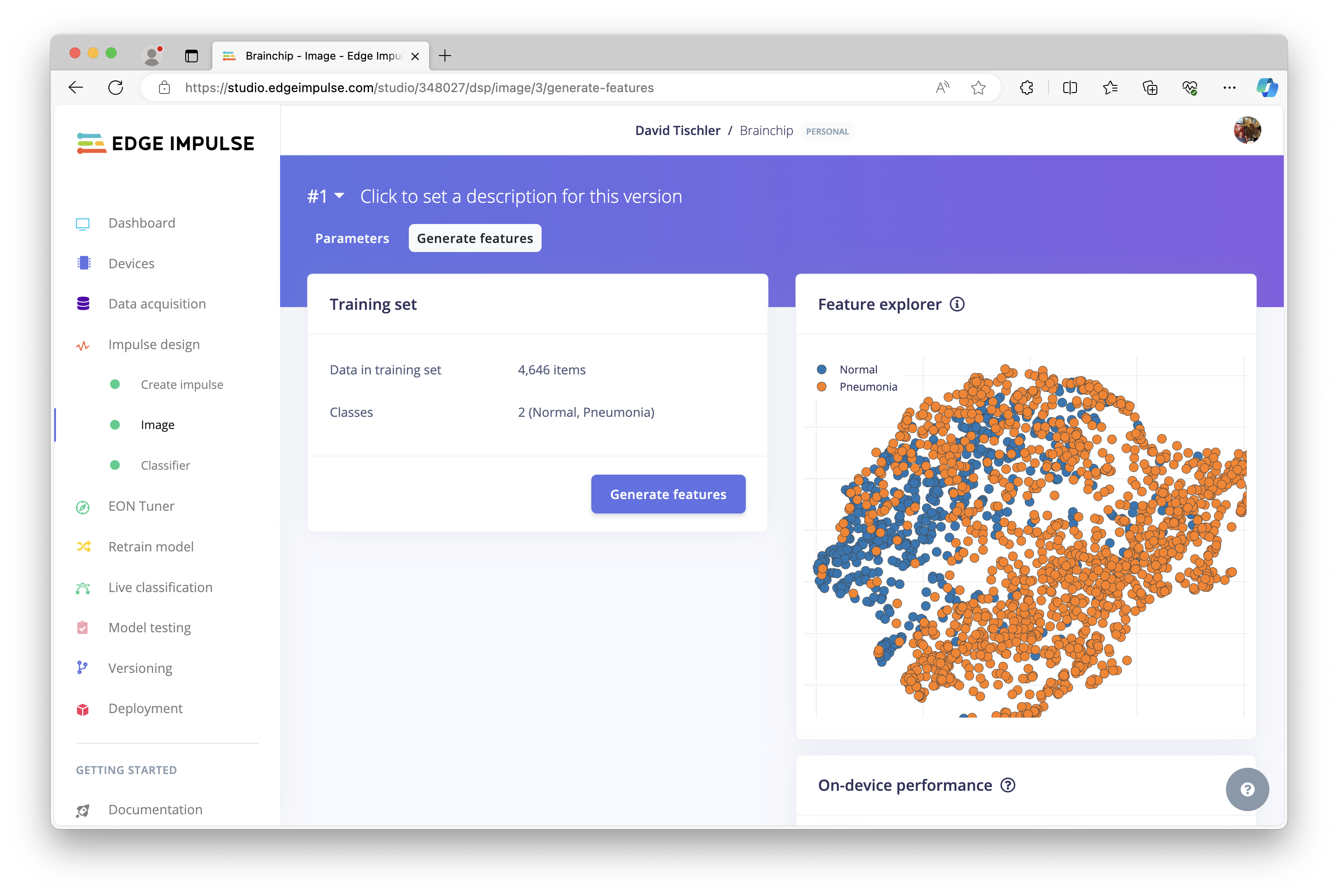This screenshot has height=896, width=1338.
Task: Click the Impulse design icon
Action: click(84, 344)
